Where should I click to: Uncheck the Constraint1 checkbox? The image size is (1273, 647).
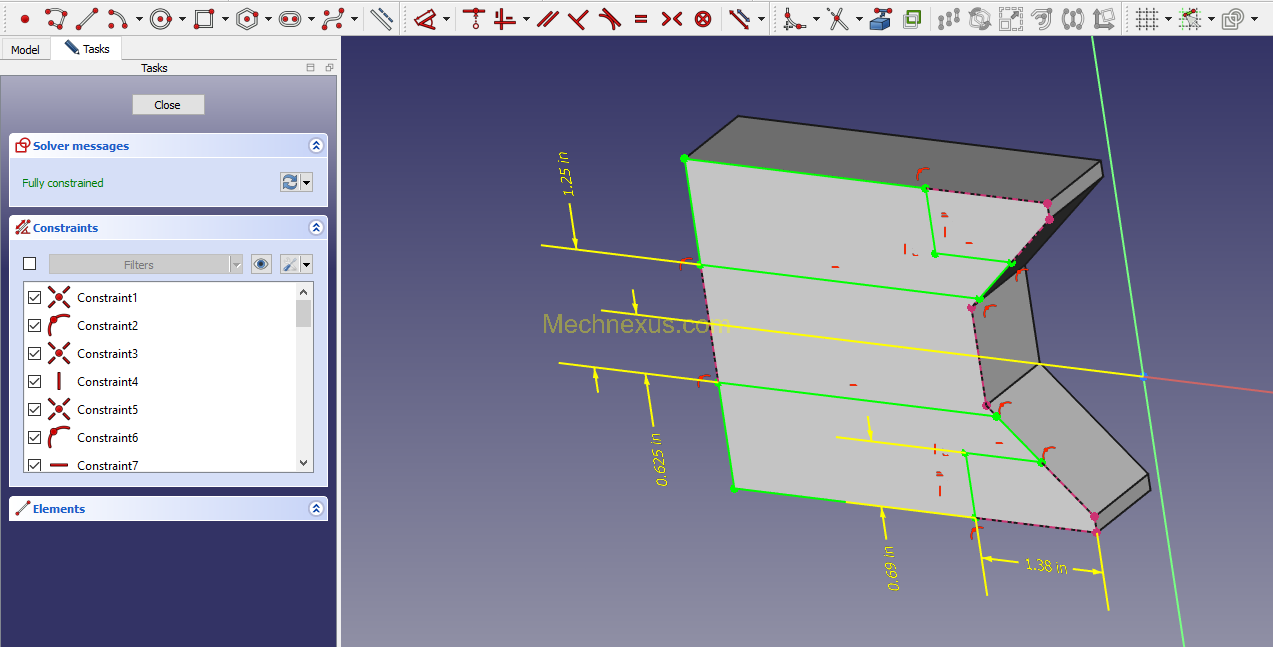point(35,297)
